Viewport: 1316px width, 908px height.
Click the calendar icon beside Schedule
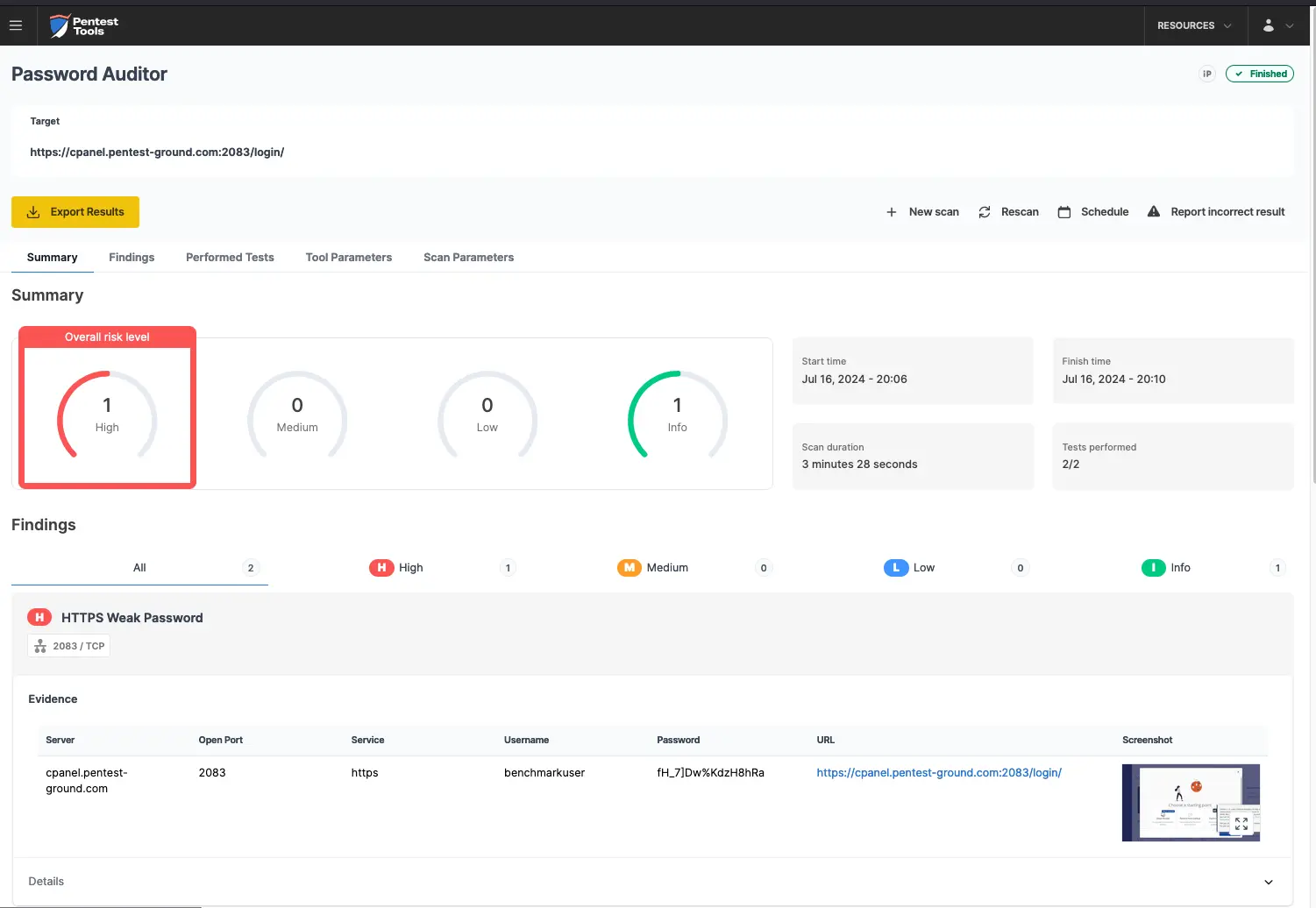1064,212
